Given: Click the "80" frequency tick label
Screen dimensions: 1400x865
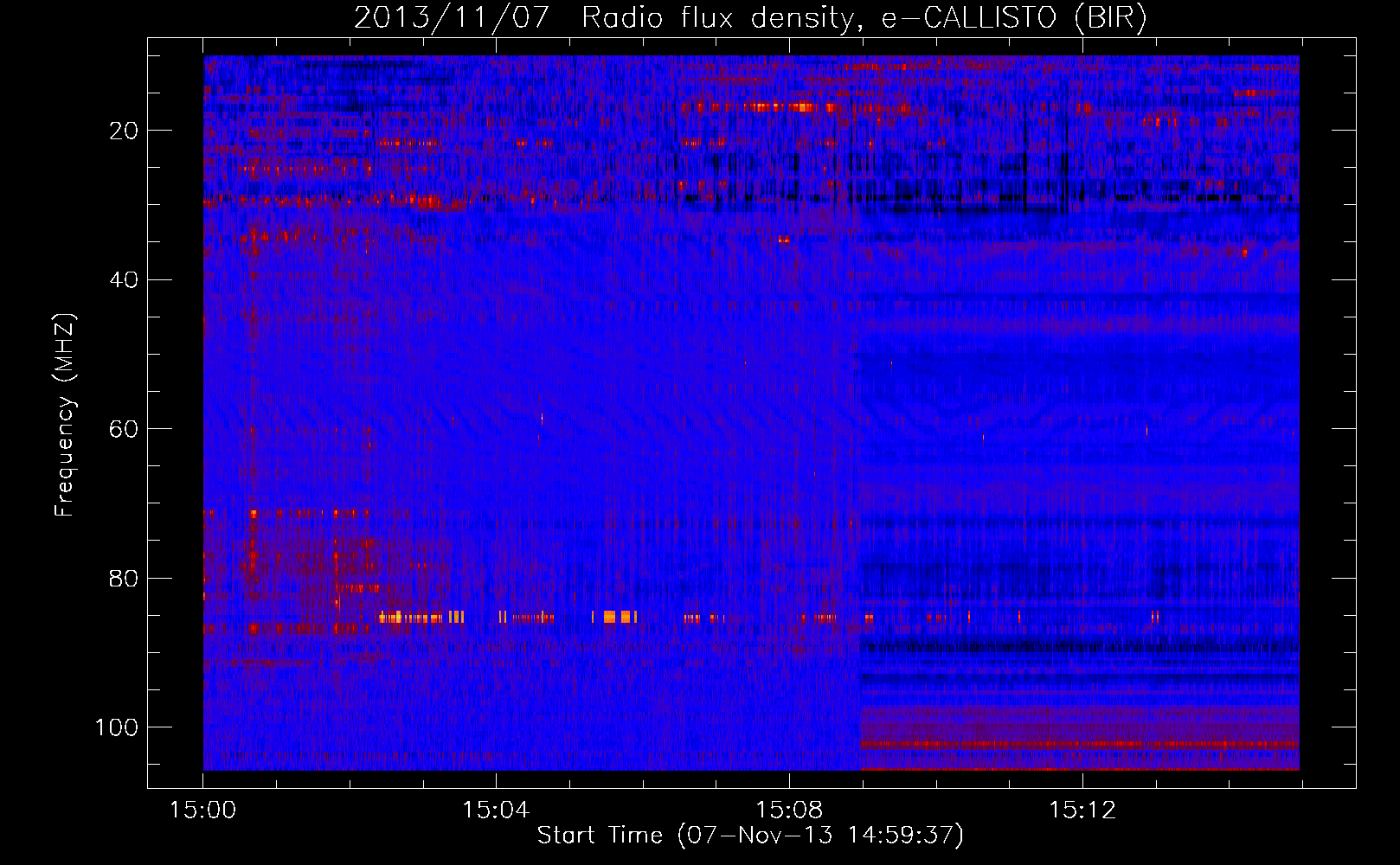Looking at the screenshot, I should point(125,579).
